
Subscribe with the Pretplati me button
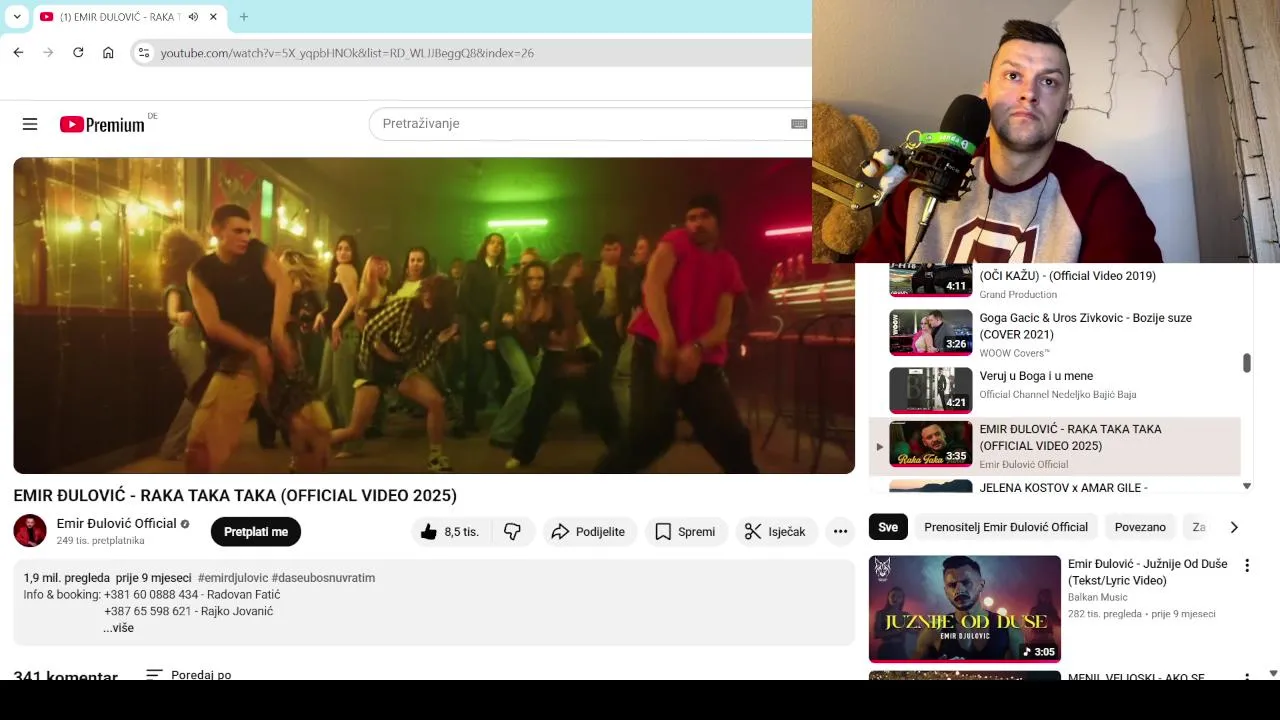coord(256,532)
